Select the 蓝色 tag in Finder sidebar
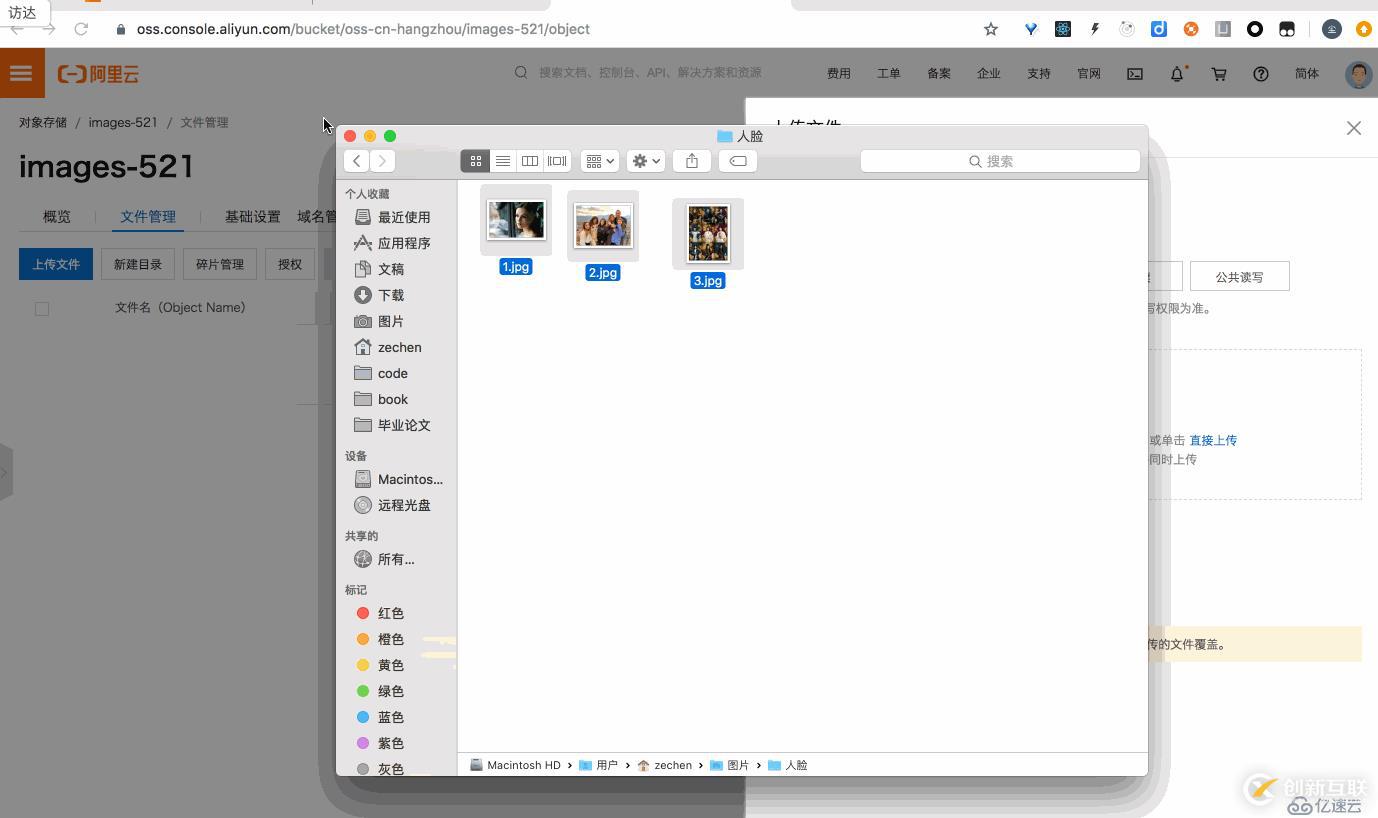 click(390, 717)
